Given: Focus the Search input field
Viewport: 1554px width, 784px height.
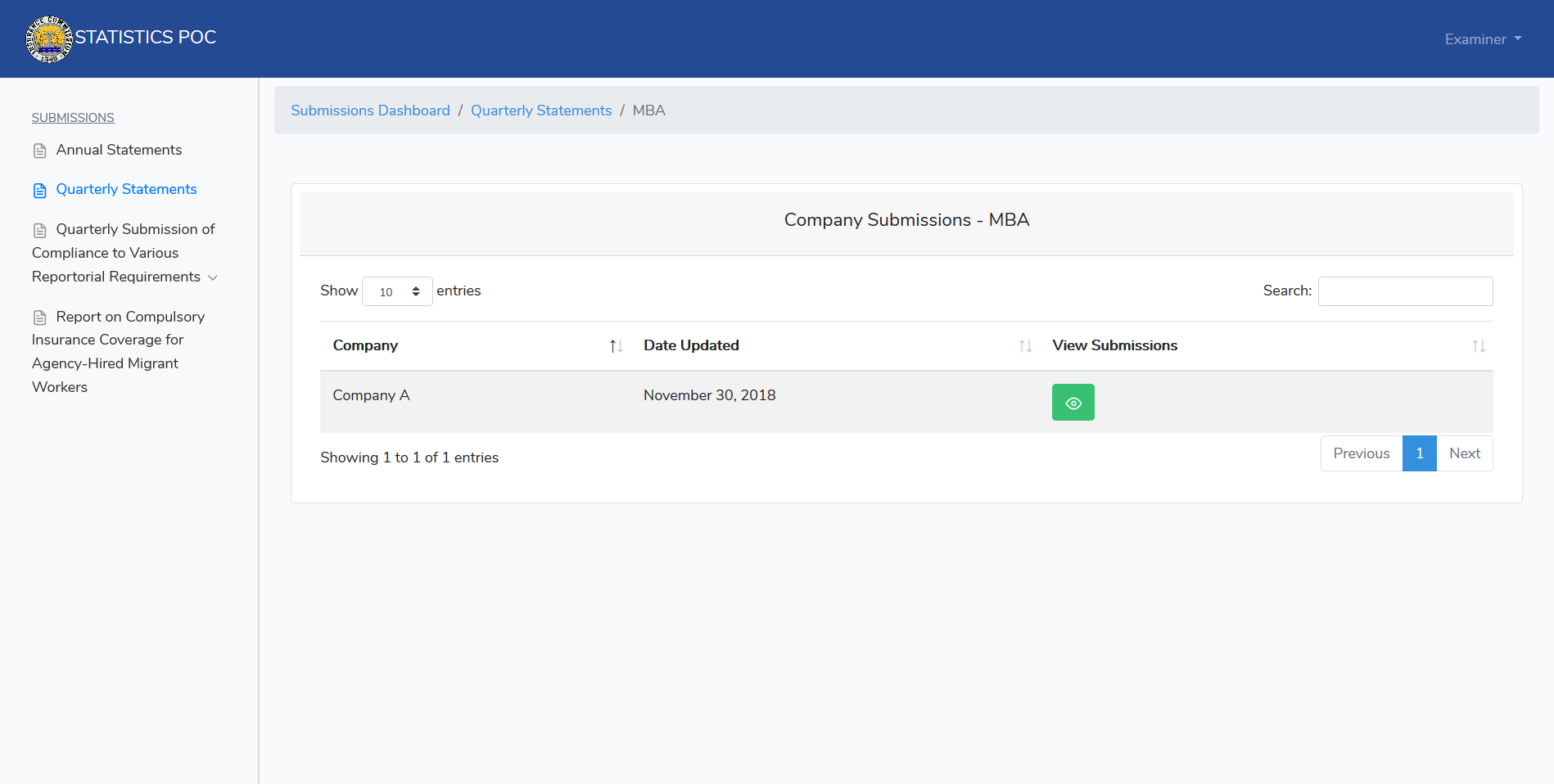Looking at the screenshot, I should coord(1405,291).
